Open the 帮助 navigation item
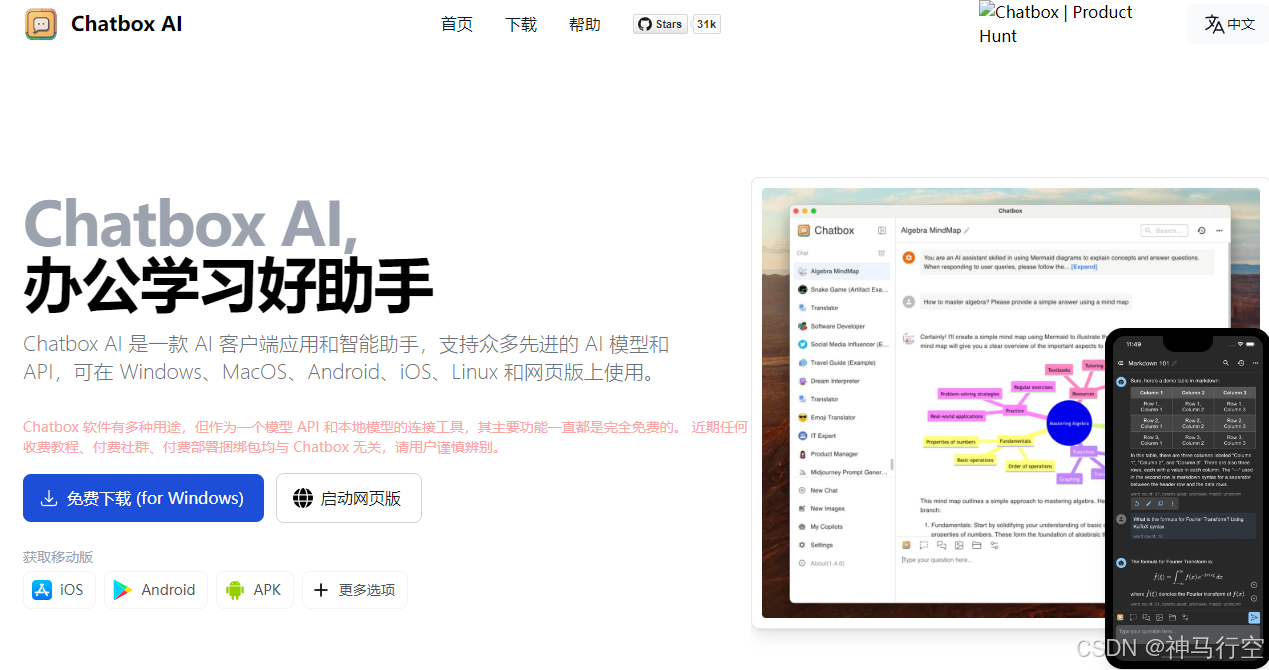 click(x=585, y=24)
